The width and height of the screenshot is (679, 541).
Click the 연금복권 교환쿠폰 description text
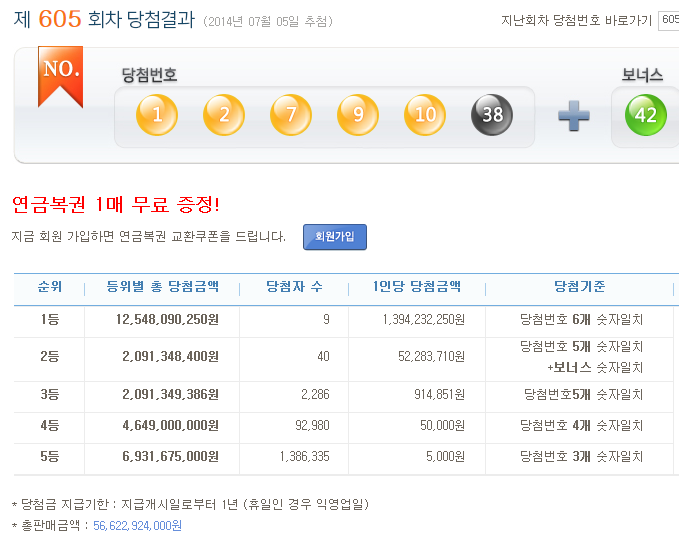pos(149,236)
